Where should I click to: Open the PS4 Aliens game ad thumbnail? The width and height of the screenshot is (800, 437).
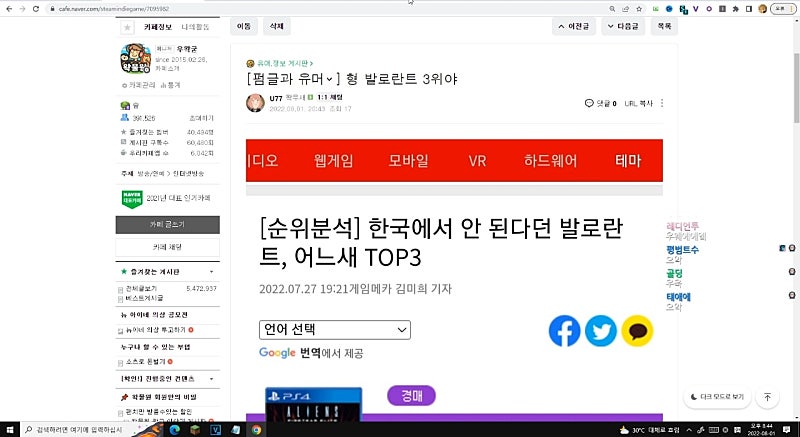point(314,404)
